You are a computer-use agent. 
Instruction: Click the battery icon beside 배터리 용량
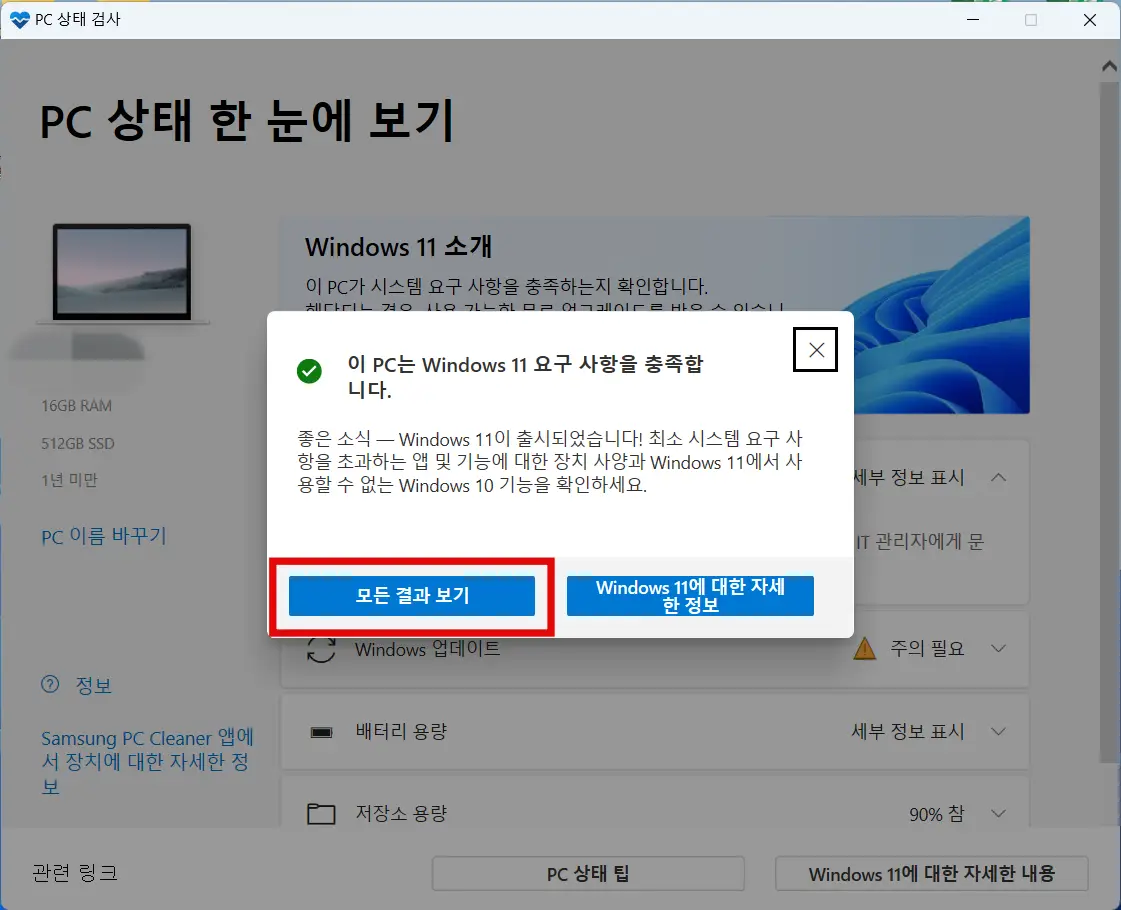[x=321, y=732]
